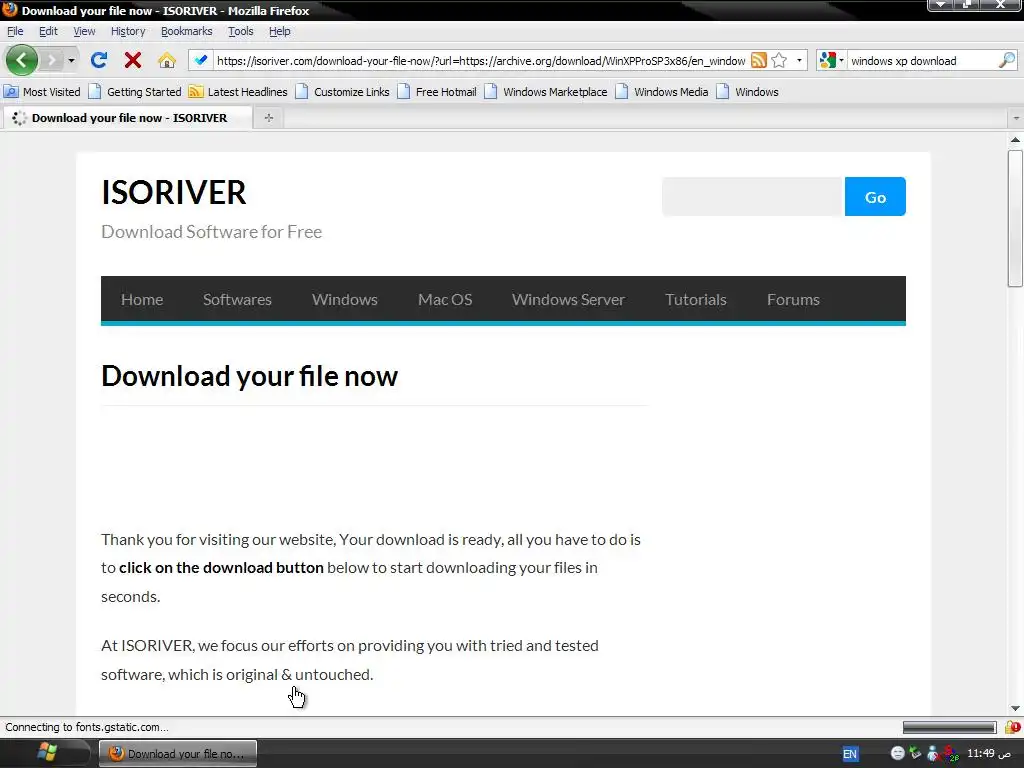Click the site identity checkmark icon in address bar
Screen dimensions: 1024x768
click(200, 61)
